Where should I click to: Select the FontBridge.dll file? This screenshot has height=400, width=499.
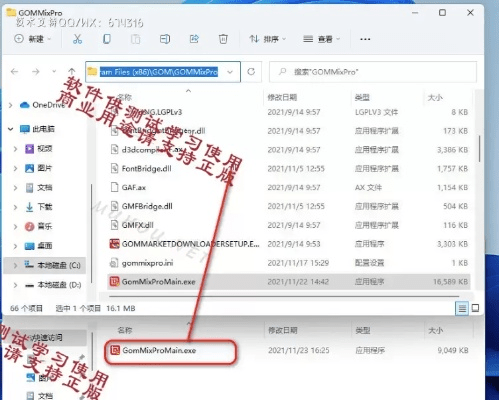click(x=147, y=169)
